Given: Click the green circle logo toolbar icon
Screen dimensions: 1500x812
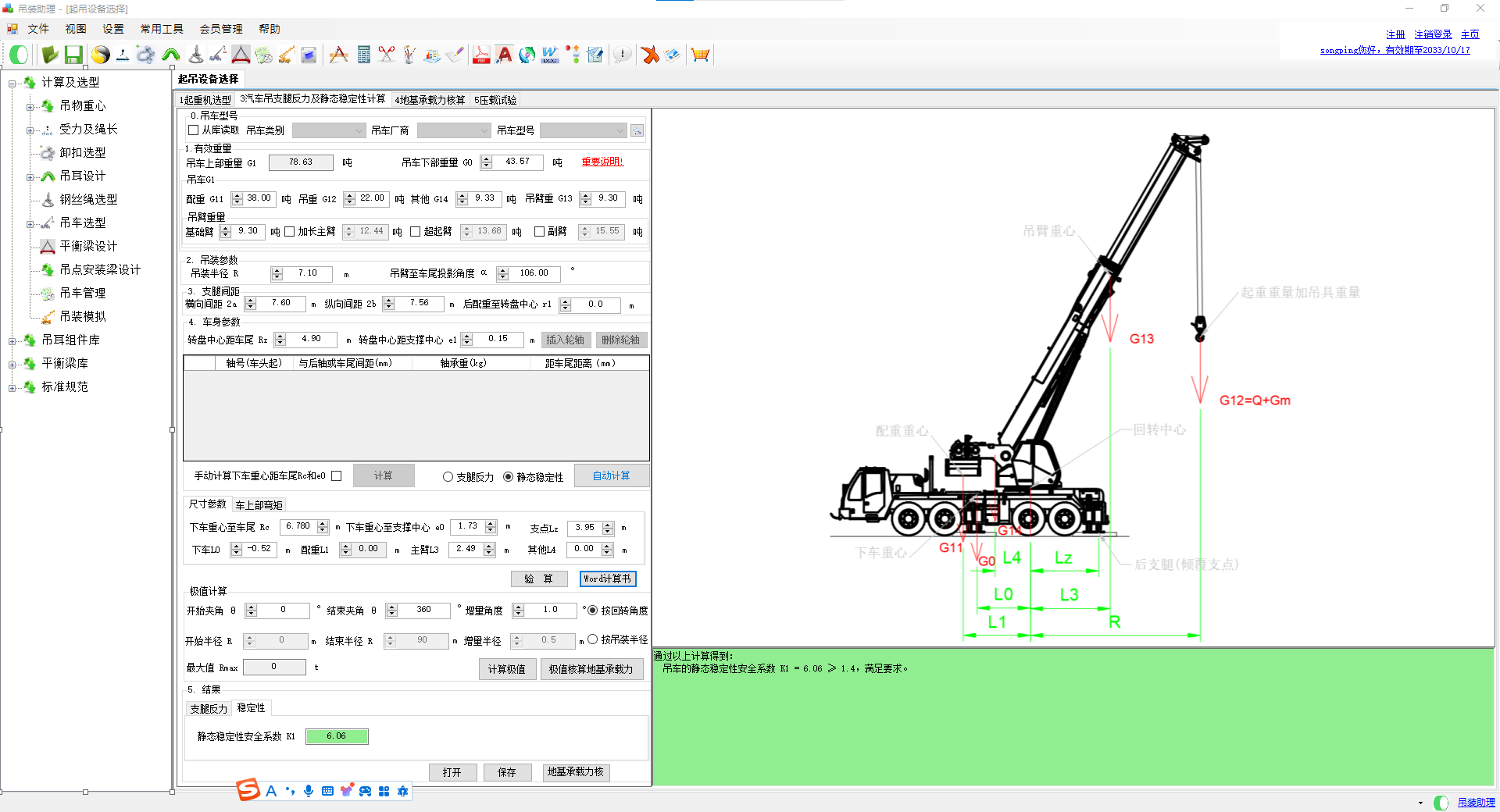Looking at the screenshot, I should (19, 55).
